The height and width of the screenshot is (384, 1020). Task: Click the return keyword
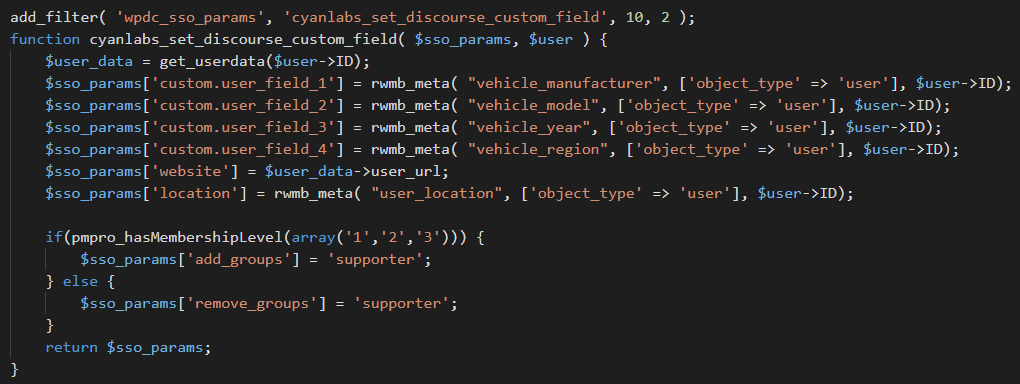72,348
